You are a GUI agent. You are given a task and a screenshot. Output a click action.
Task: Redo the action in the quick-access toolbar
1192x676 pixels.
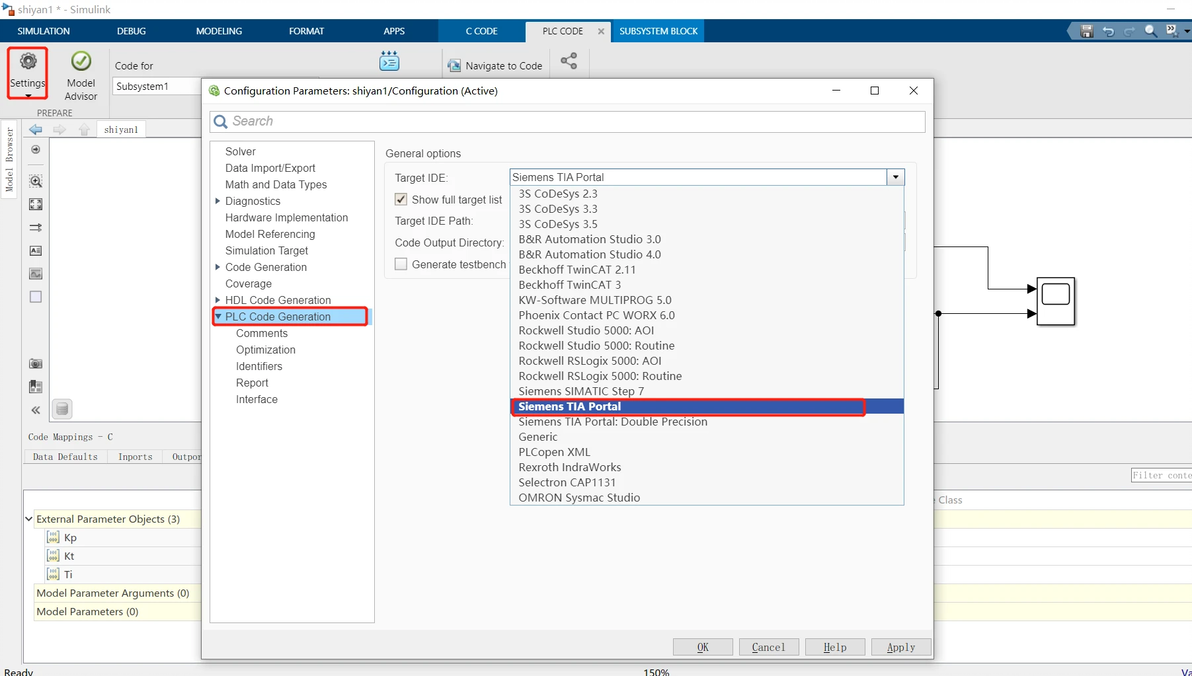click(x=1129, y=31)
